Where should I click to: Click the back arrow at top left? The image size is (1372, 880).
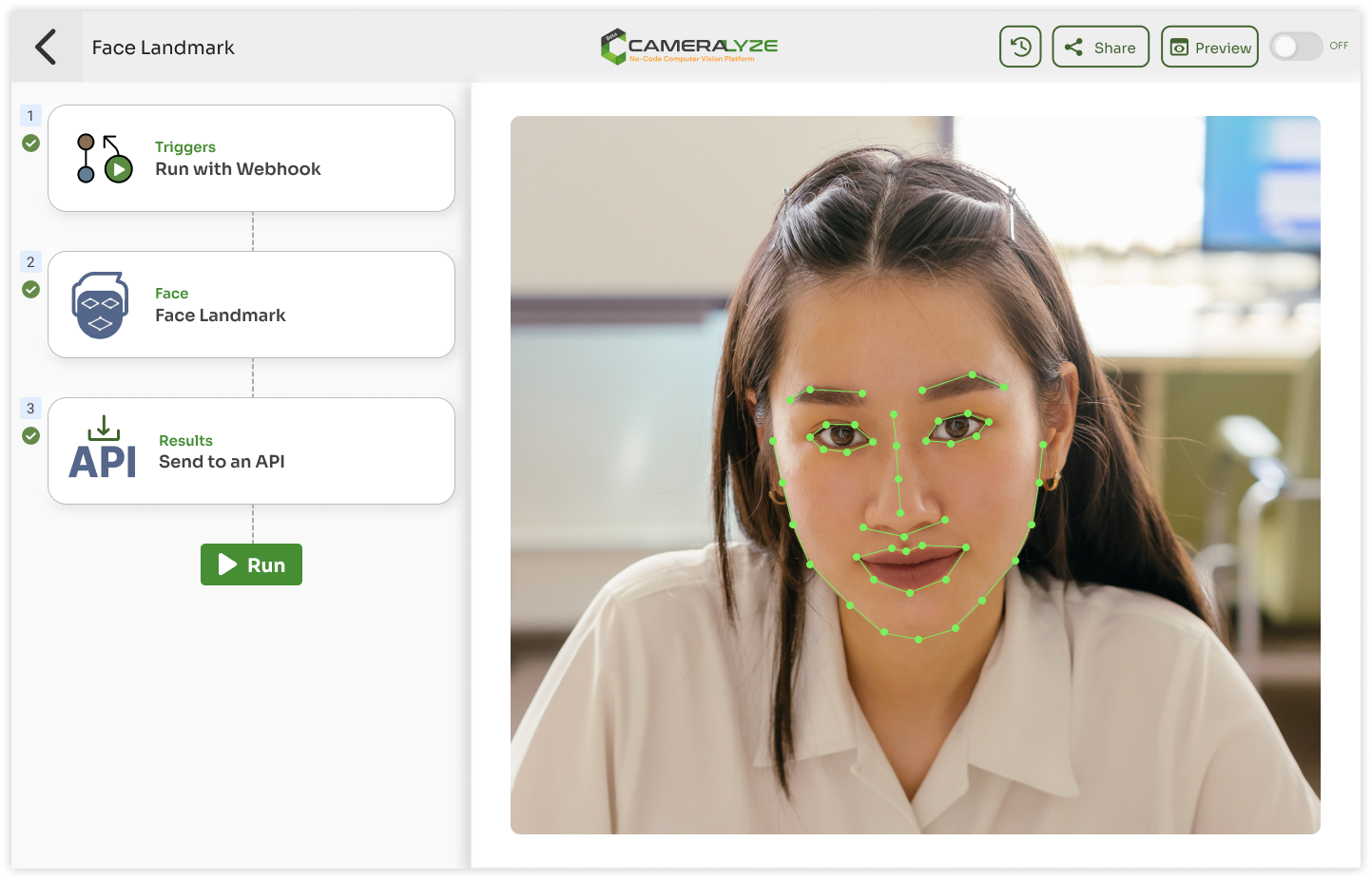(x=47, y=46)
